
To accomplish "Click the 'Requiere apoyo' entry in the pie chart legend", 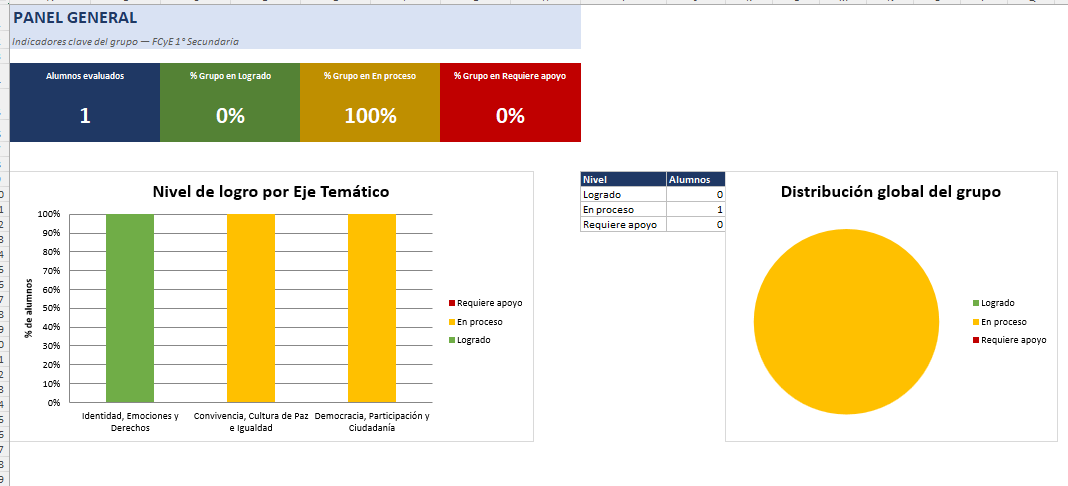I will pos(1010,340).
